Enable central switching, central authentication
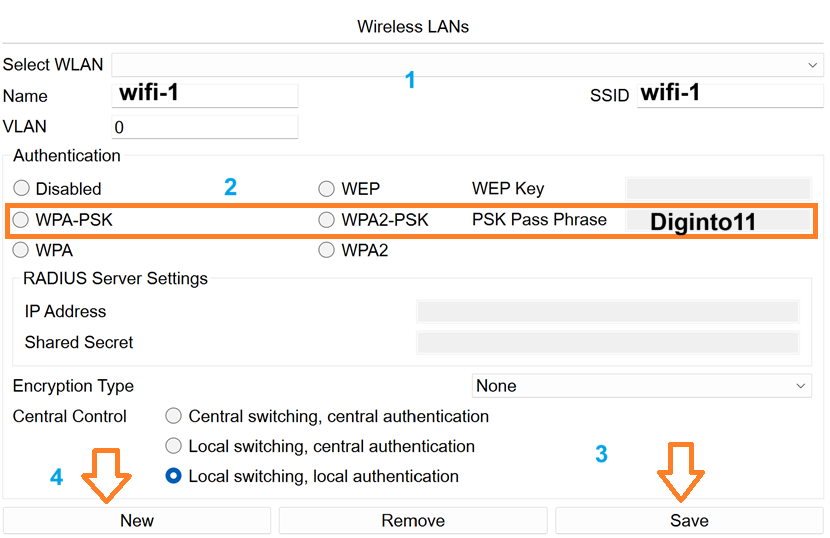 (174, 416)
